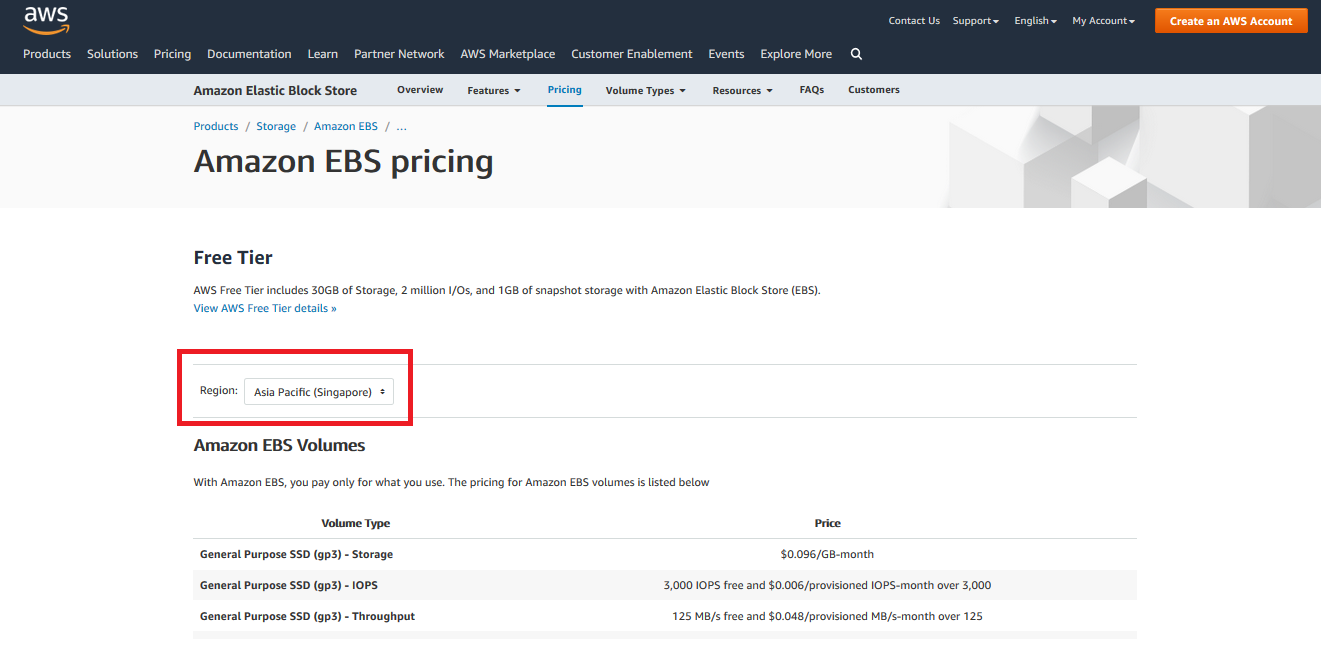Click the $0.096/GB-month price cell
Screen dimensions: 1321x648
(828, 554)
